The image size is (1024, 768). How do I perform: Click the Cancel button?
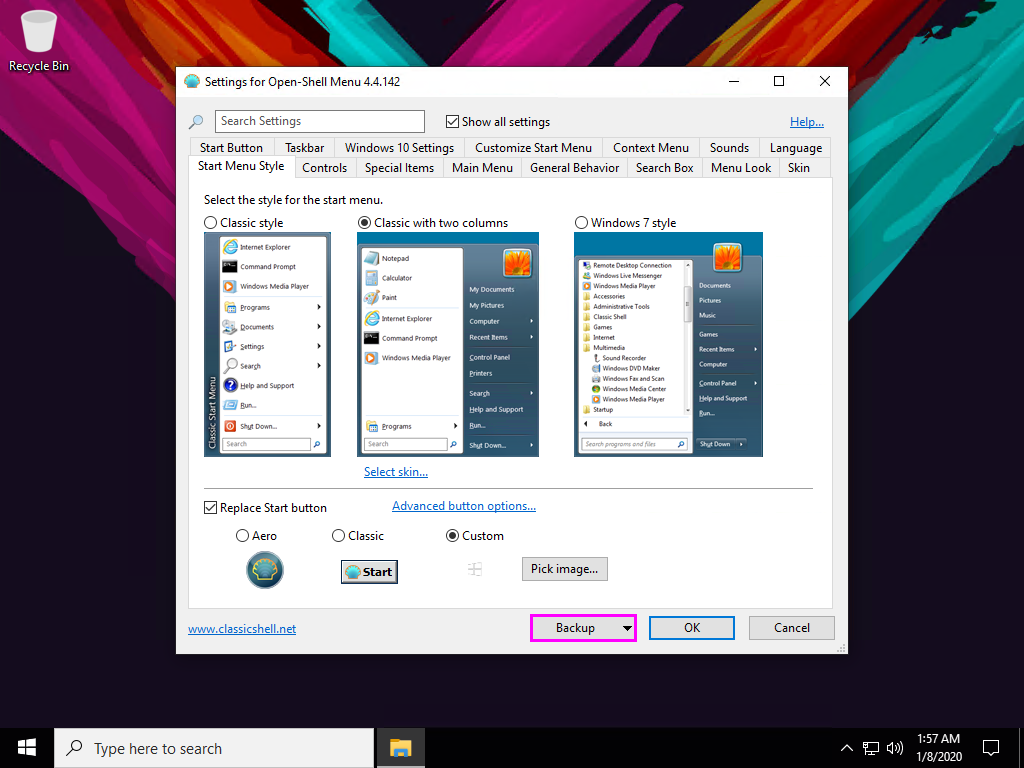pyautogui.click(x=792, y=628)
